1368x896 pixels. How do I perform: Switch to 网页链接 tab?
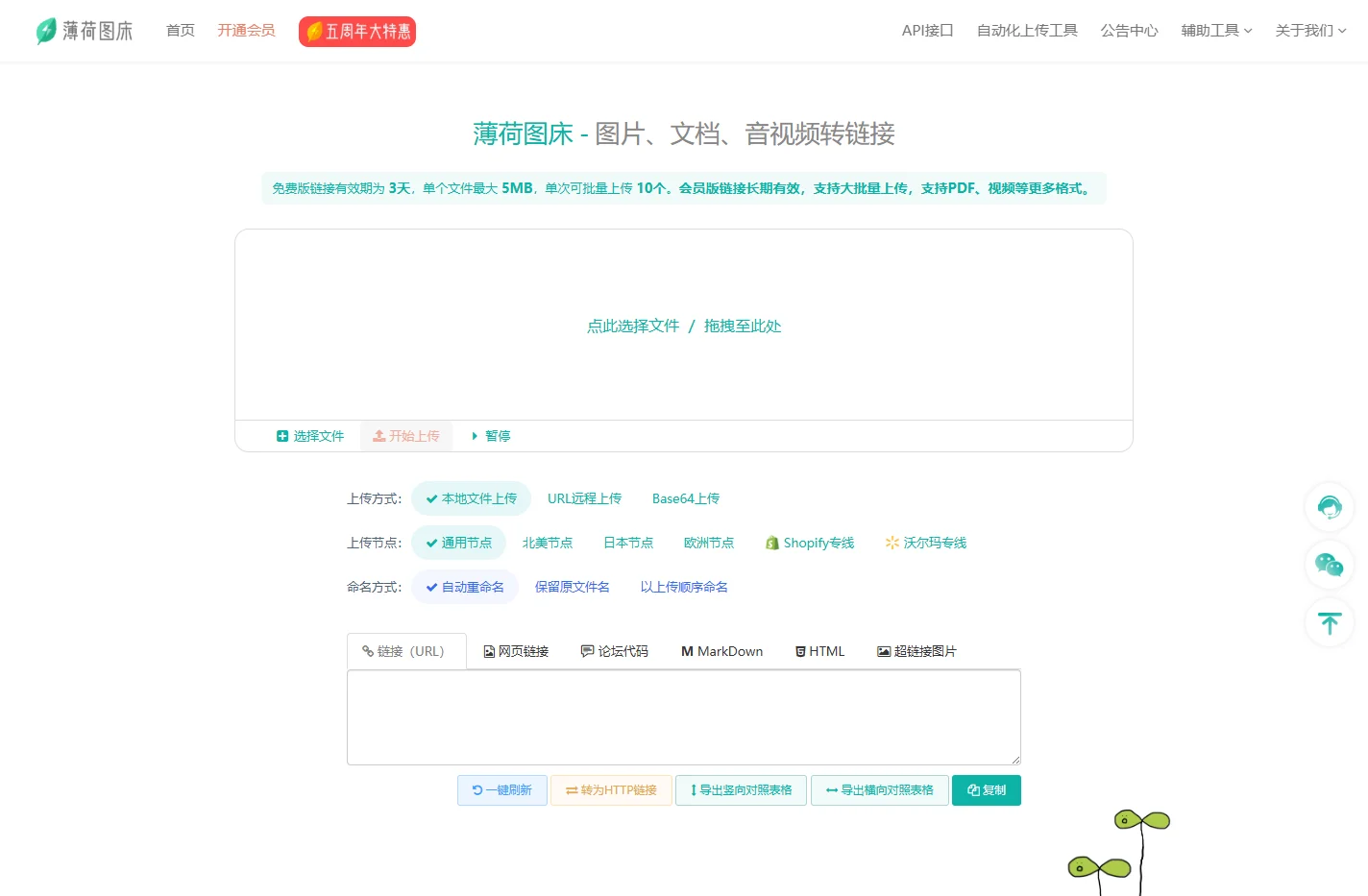pyautogui.click(x=516, y=651)
